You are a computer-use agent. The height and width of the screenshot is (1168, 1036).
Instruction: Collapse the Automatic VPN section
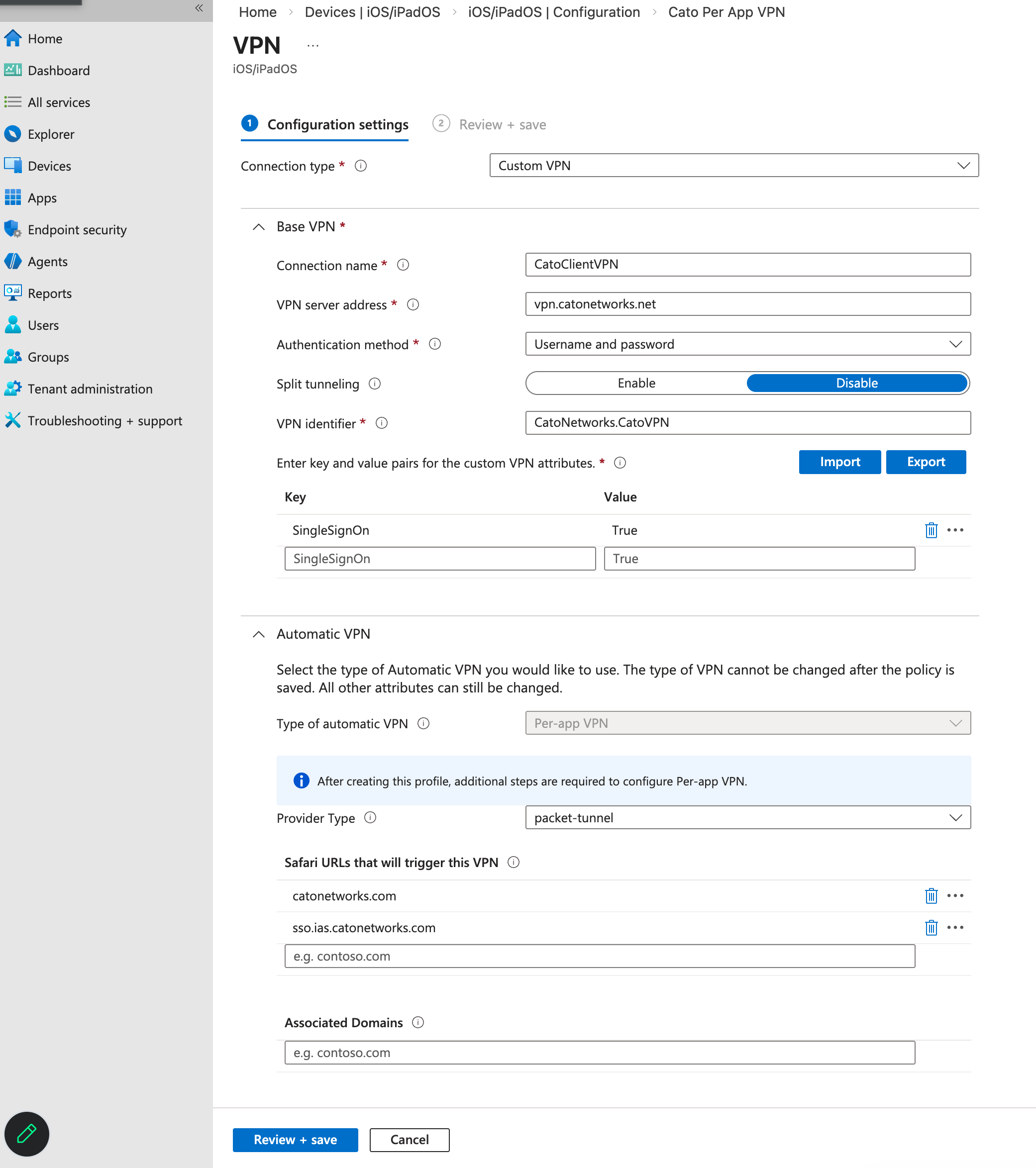coord(259,634)
